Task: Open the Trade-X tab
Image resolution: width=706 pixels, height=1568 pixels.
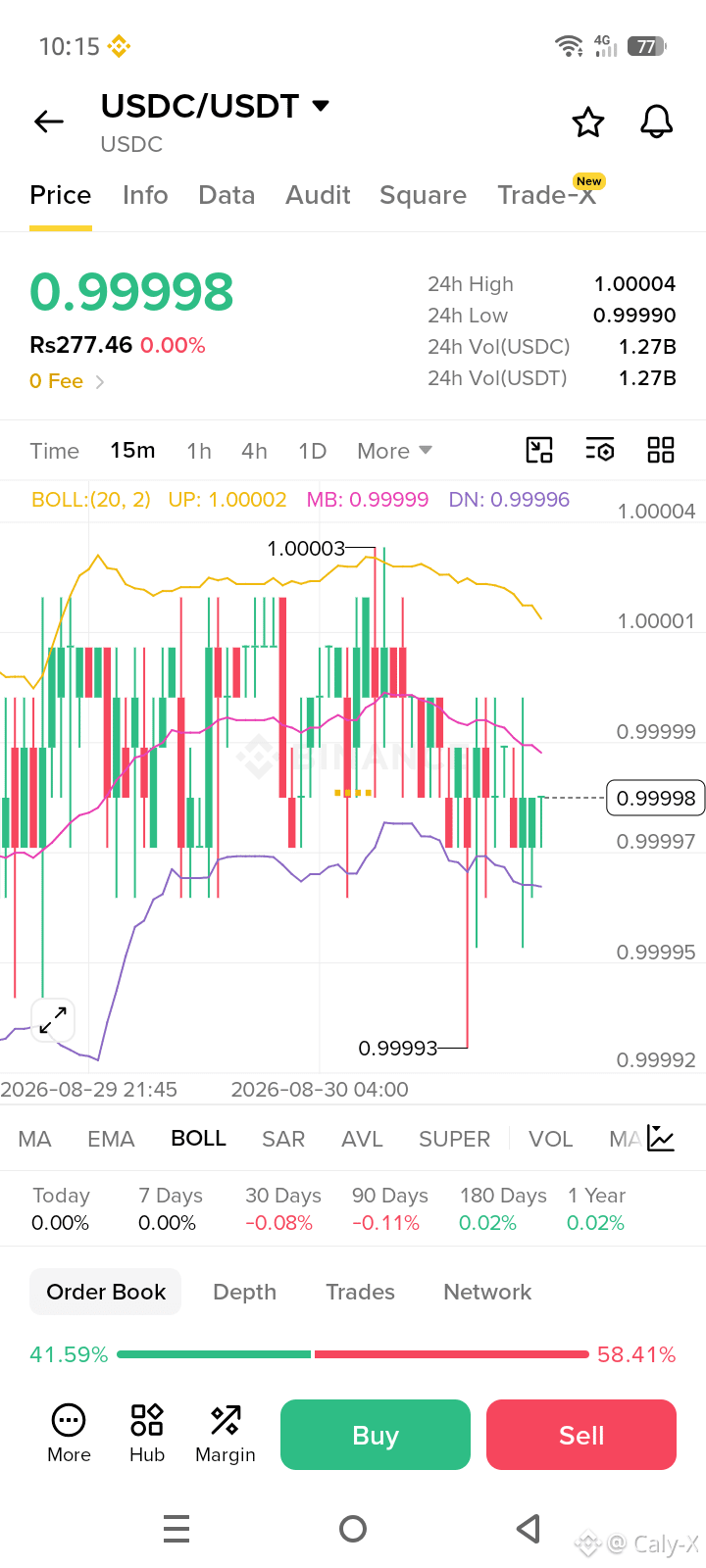Action: pyautogui.click(x=546, y=195)
